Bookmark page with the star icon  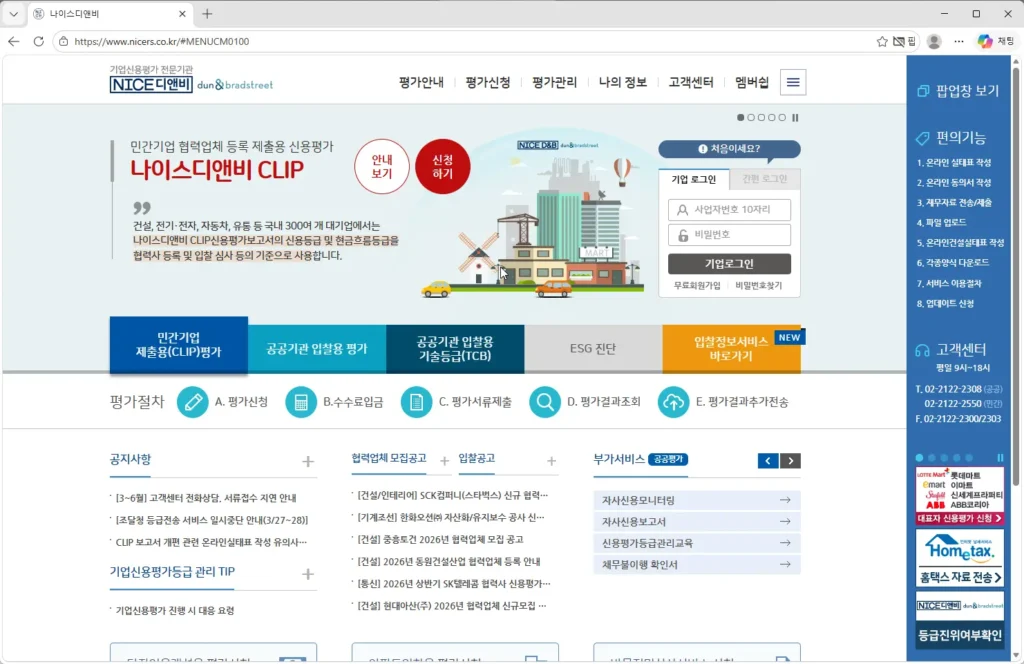pos(882,41)
